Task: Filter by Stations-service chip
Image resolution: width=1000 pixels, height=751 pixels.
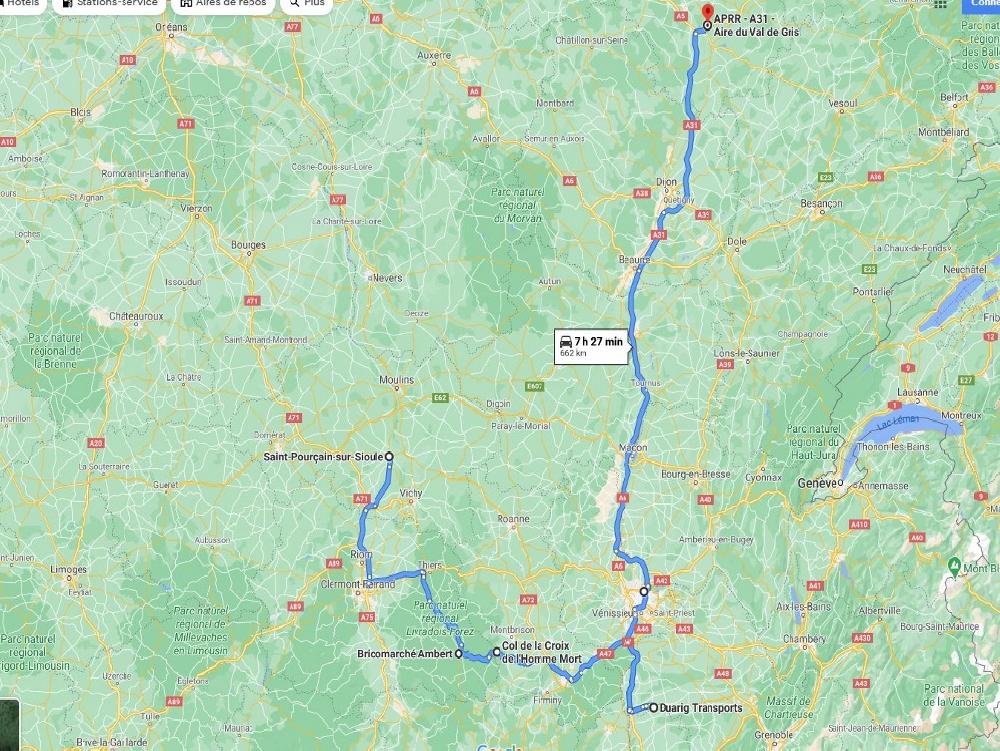Action: click(110, 4)
